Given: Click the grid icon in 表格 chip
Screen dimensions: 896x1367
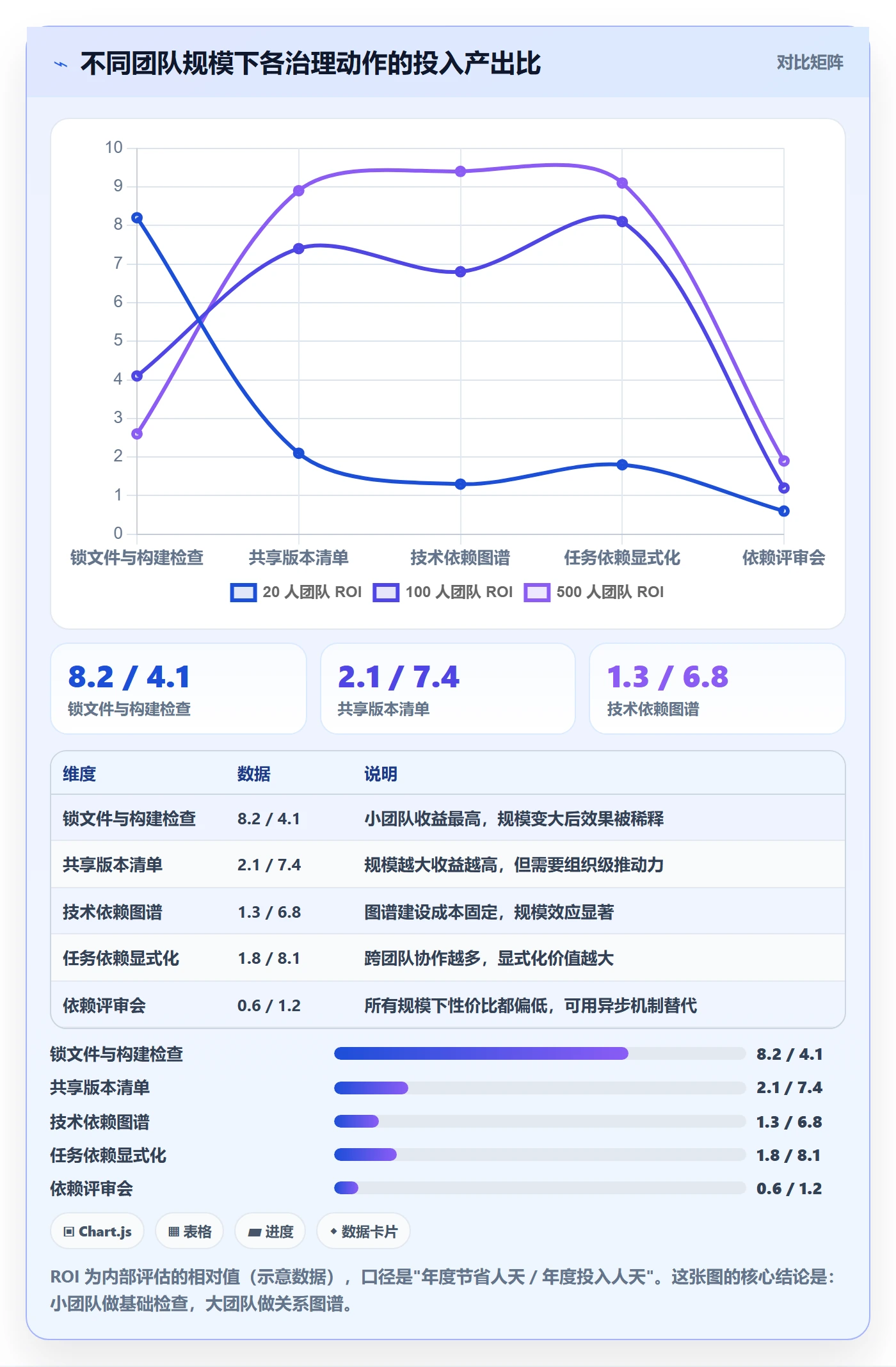Looking at the screenshot, I should pos(173,1232).
